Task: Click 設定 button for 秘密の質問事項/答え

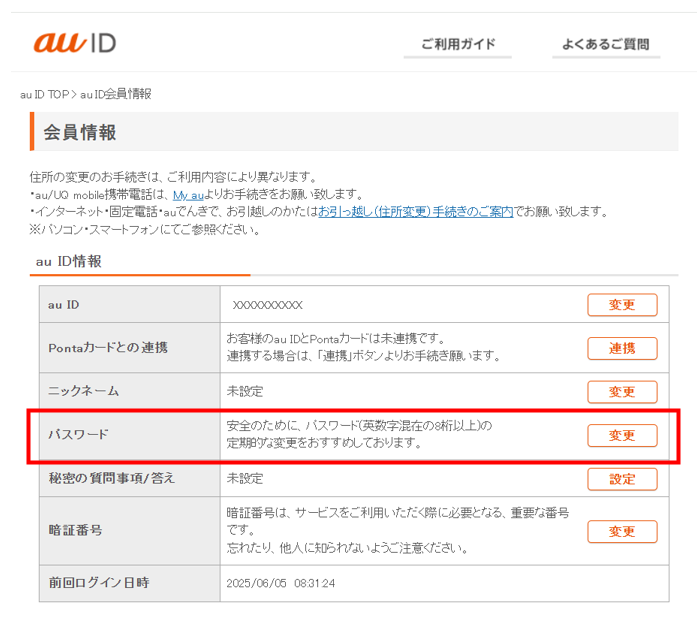Action: click(x=622, y=479)
